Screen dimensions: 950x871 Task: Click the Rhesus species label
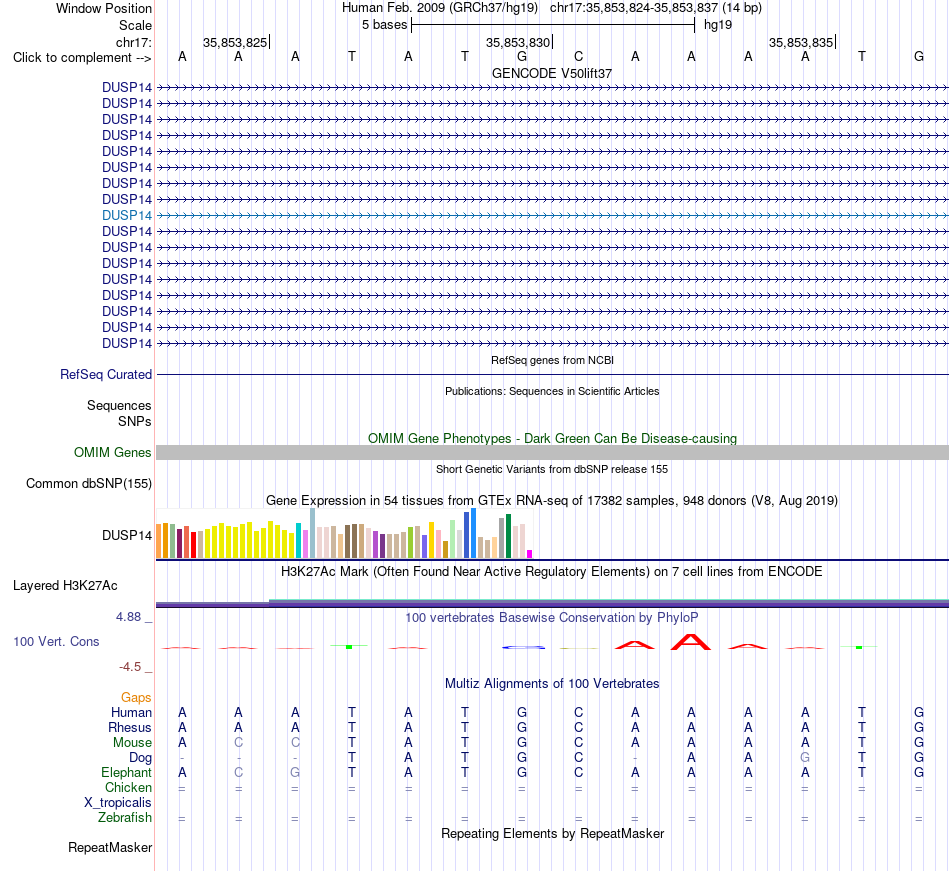(x=130, y=727)
